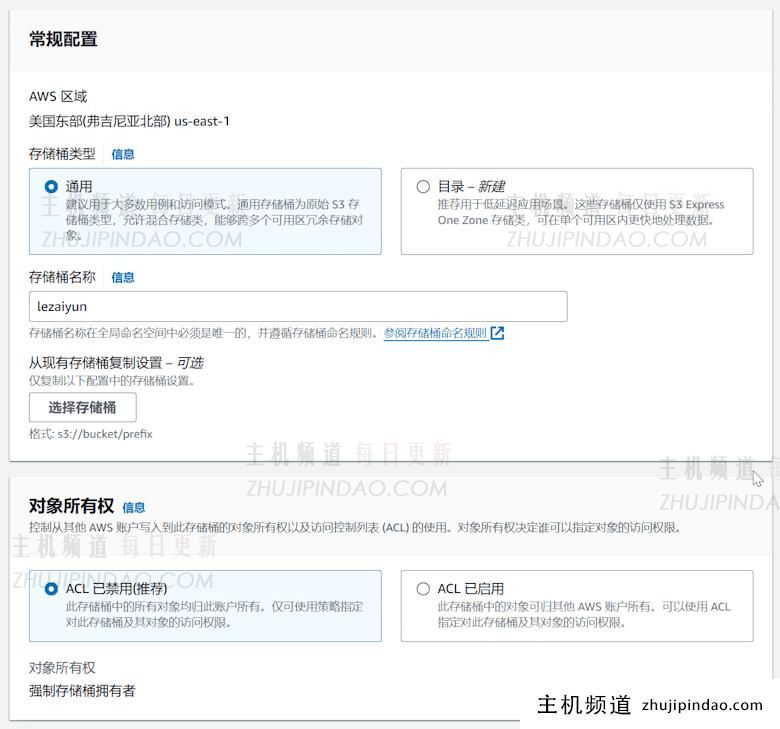
Task: Select the 目录 – 新建 bucket type radio button
Action: point(423,187)
